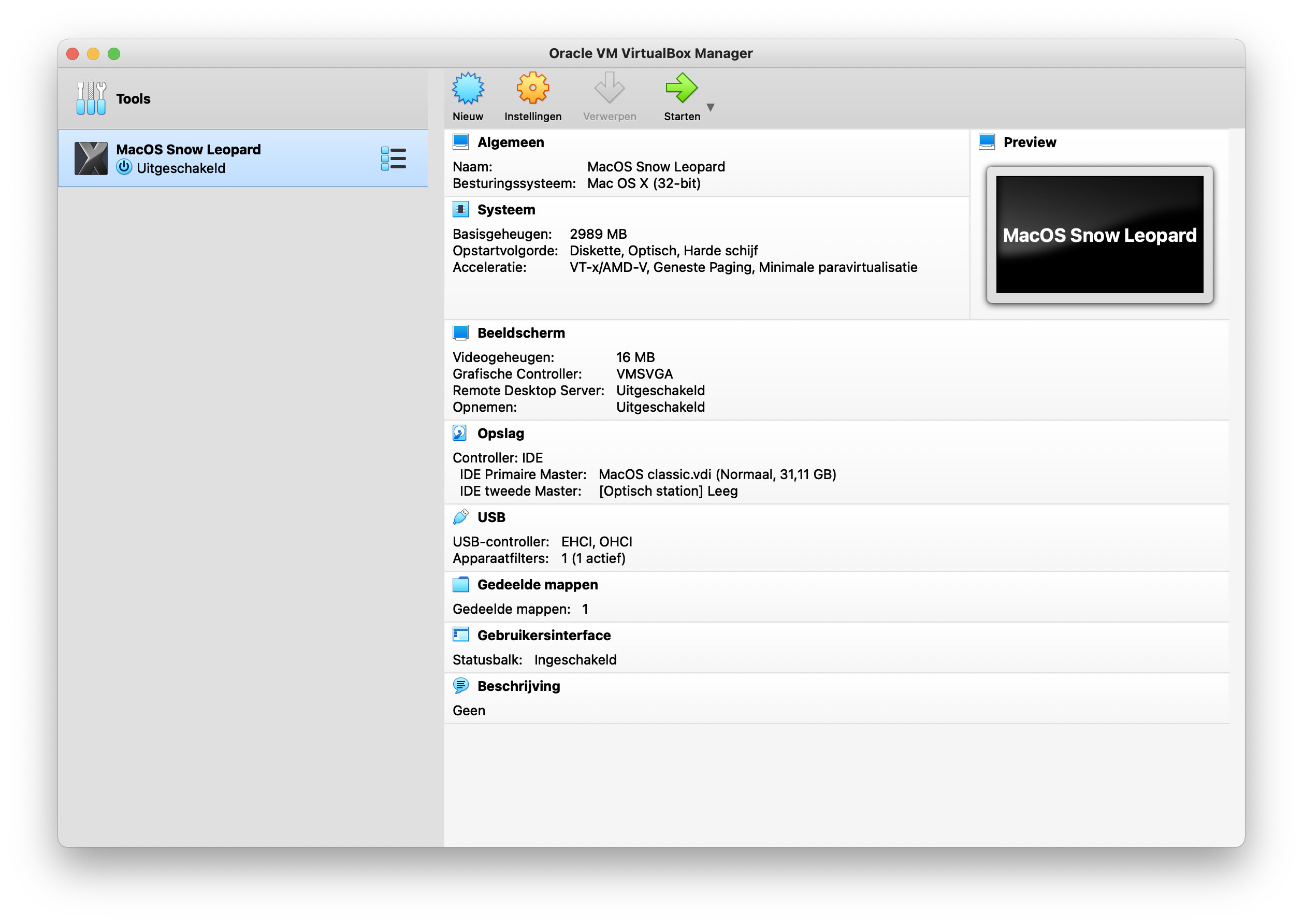Click MacOS classic.vdi disk entry
This screenshot has height=924, width=1303.
click(717, 474)
